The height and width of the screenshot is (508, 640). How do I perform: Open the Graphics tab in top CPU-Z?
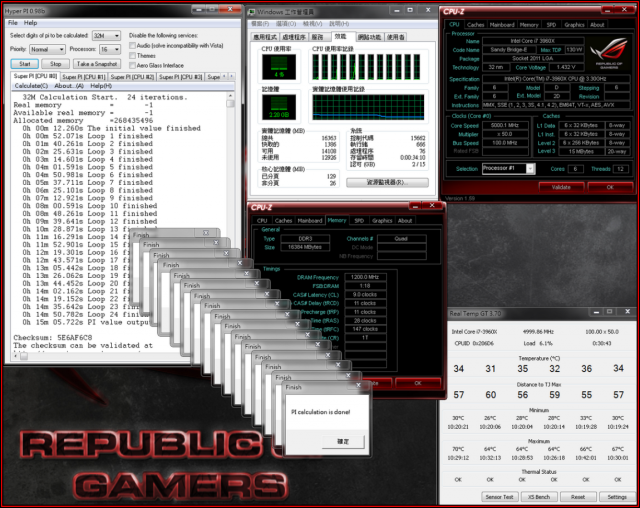pos(575,25)
